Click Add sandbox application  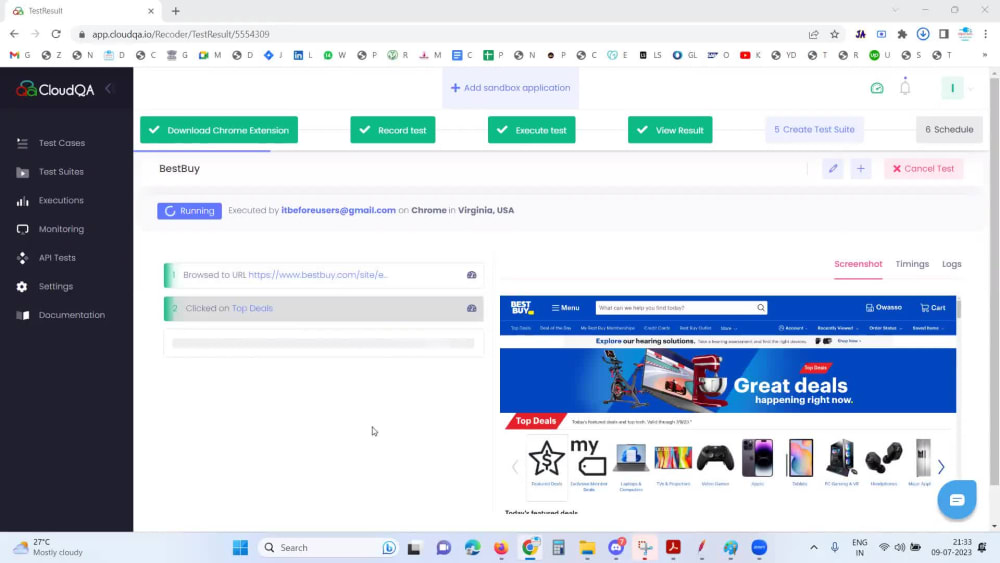(510, 88)
